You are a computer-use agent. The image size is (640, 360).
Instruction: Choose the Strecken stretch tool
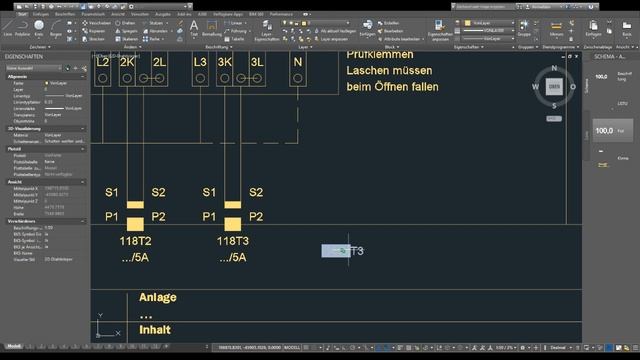click(x=94, y=39)
